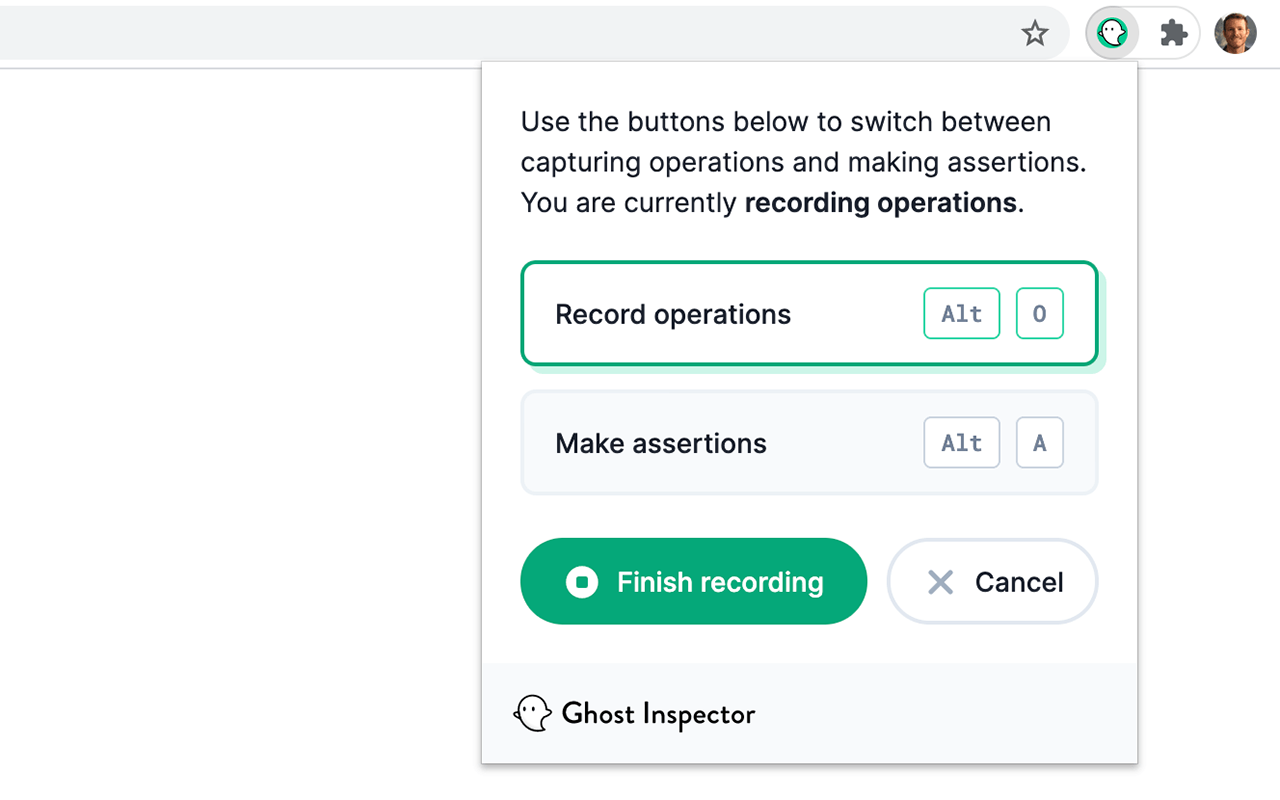This screenshot has width=1280, height=800.
Task: Click the Ghost Inspector name link at bottom
Action: click(x=658, y=714)
